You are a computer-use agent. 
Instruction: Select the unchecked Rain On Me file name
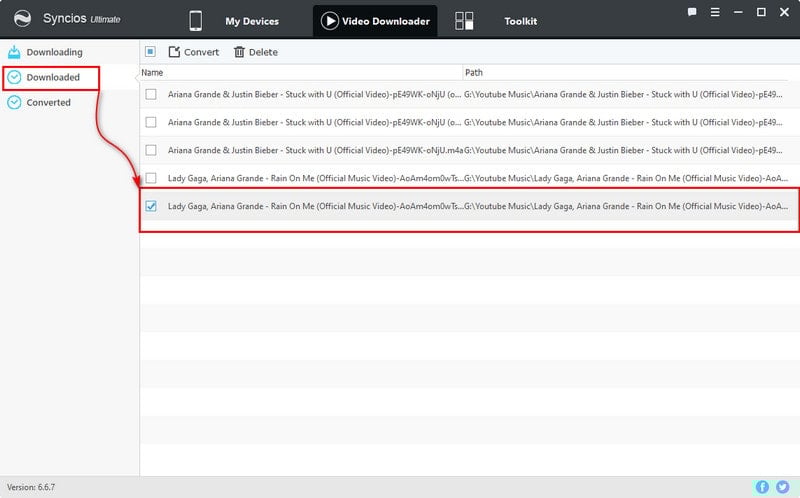coord(315,178)
